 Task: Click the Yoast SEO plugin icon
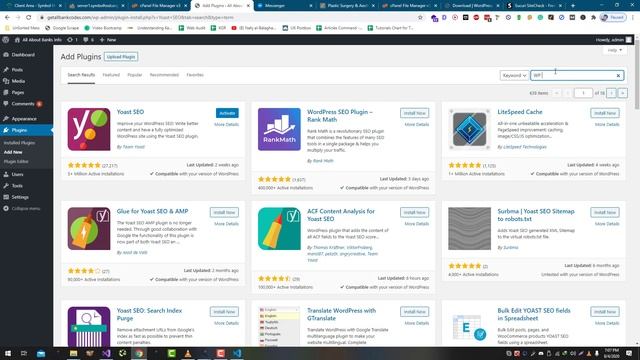point(89,129)
